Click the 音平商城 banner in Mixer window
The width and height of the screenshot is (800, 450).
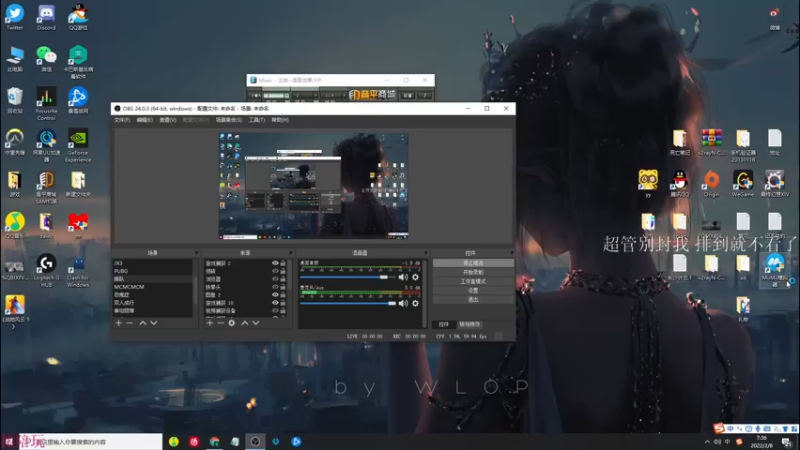(x=372, y=95)
